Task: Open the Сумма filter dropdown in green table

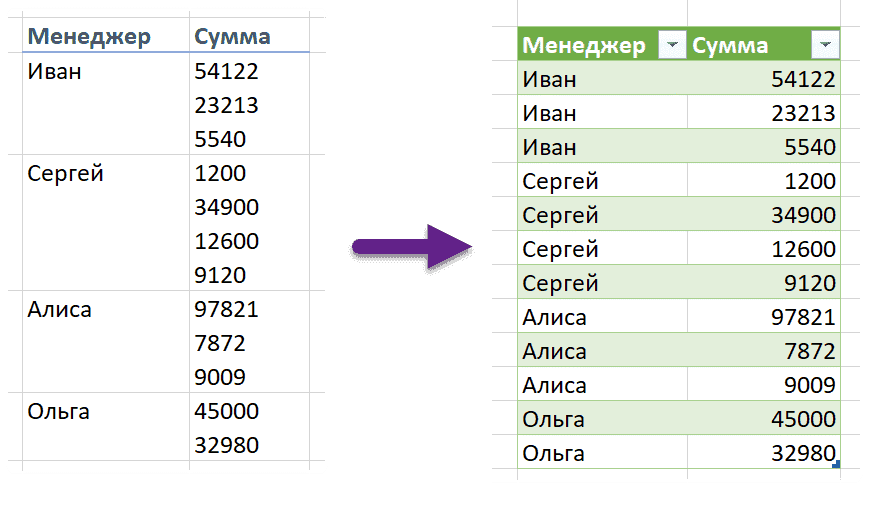Action: [825, 45]
